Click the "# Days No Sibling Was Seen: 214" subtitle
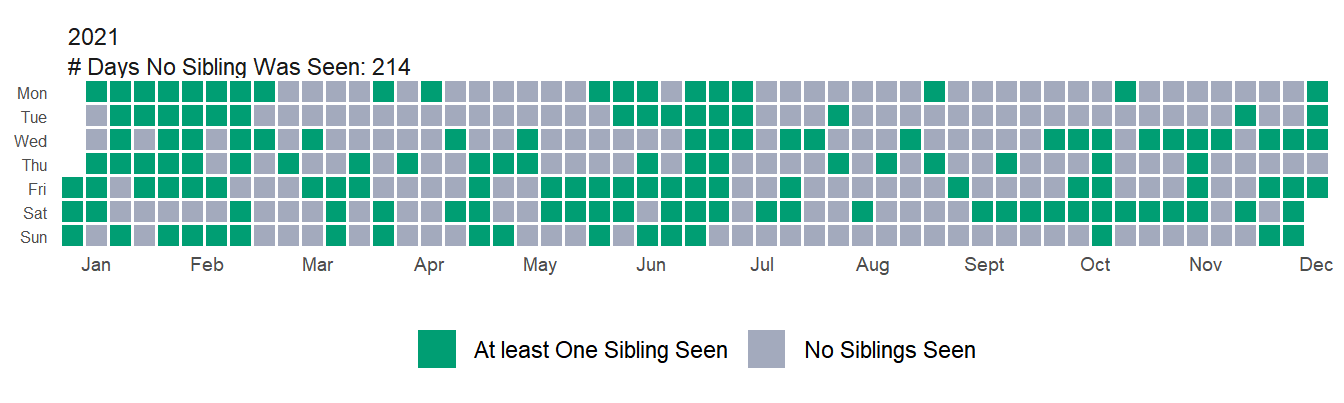This screenshot has height=403, width=1344. (239, 67)
